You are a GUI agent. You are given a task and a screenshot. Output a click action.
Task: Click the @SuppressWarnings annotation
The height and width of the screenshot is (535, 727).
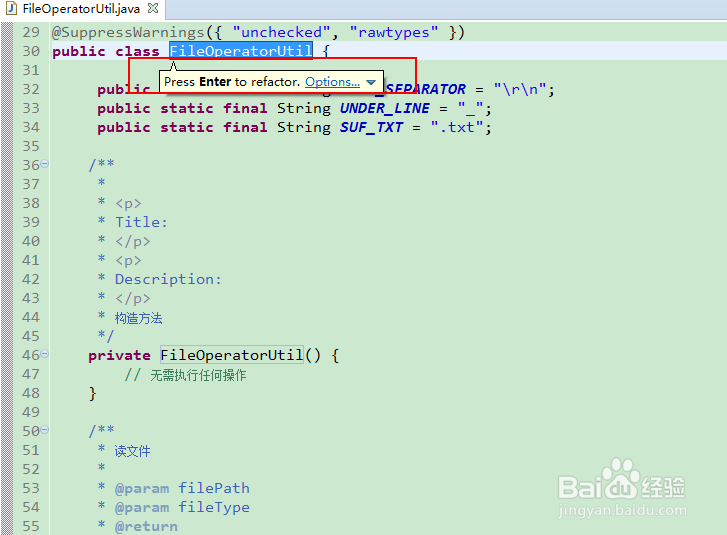point(128,32)
